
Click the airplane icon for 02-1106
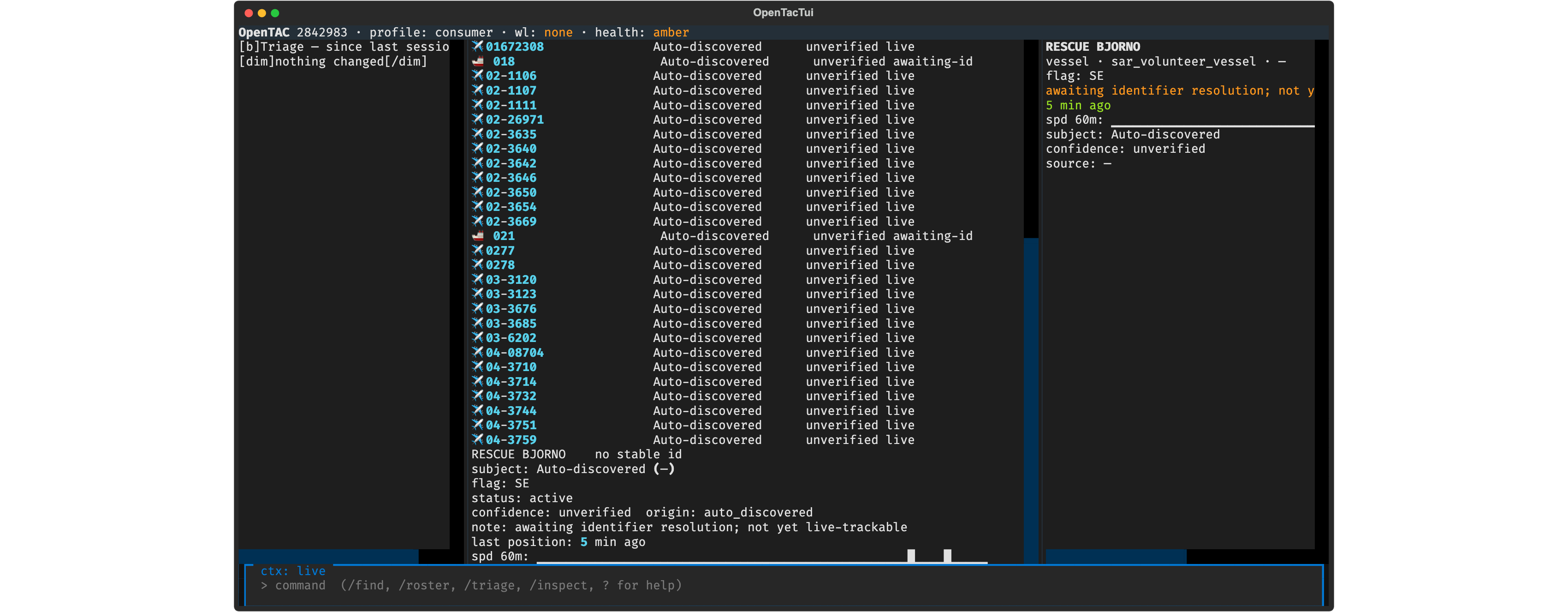point(478,76)
